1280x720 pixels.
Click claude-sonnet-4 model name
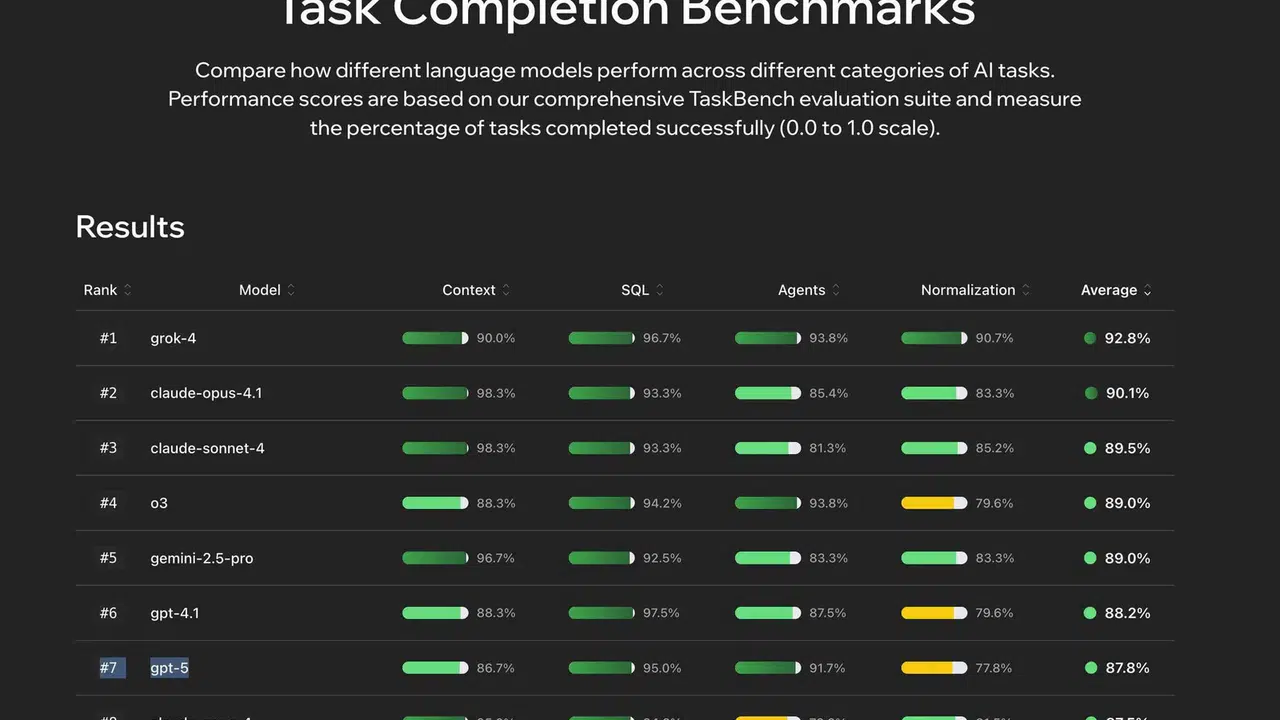(x=207, y=448)
